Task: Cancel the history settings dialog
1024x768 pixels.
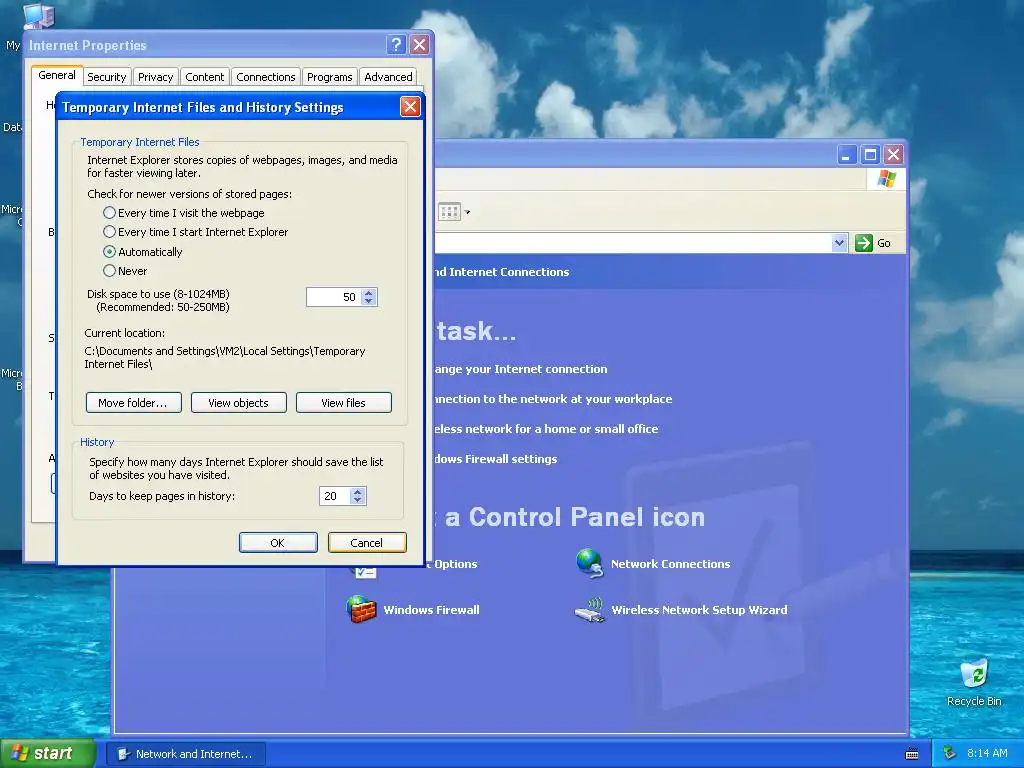Action: coord(367,543)
